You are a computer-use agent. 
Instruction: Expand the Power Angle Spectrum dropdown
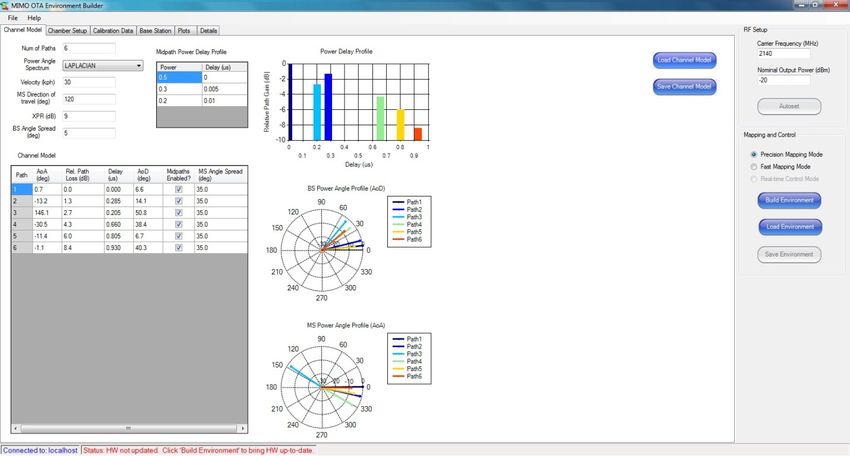[x=139, y=66]
